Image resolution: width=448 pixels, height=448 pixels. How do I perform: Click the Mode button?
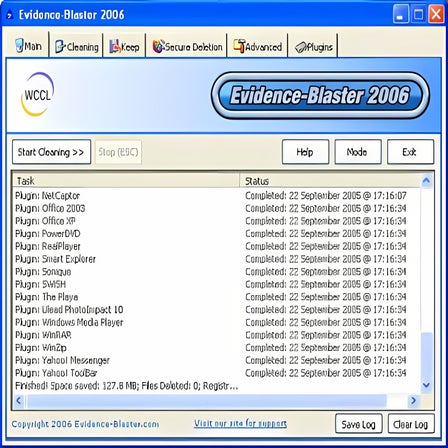(358, 152)
